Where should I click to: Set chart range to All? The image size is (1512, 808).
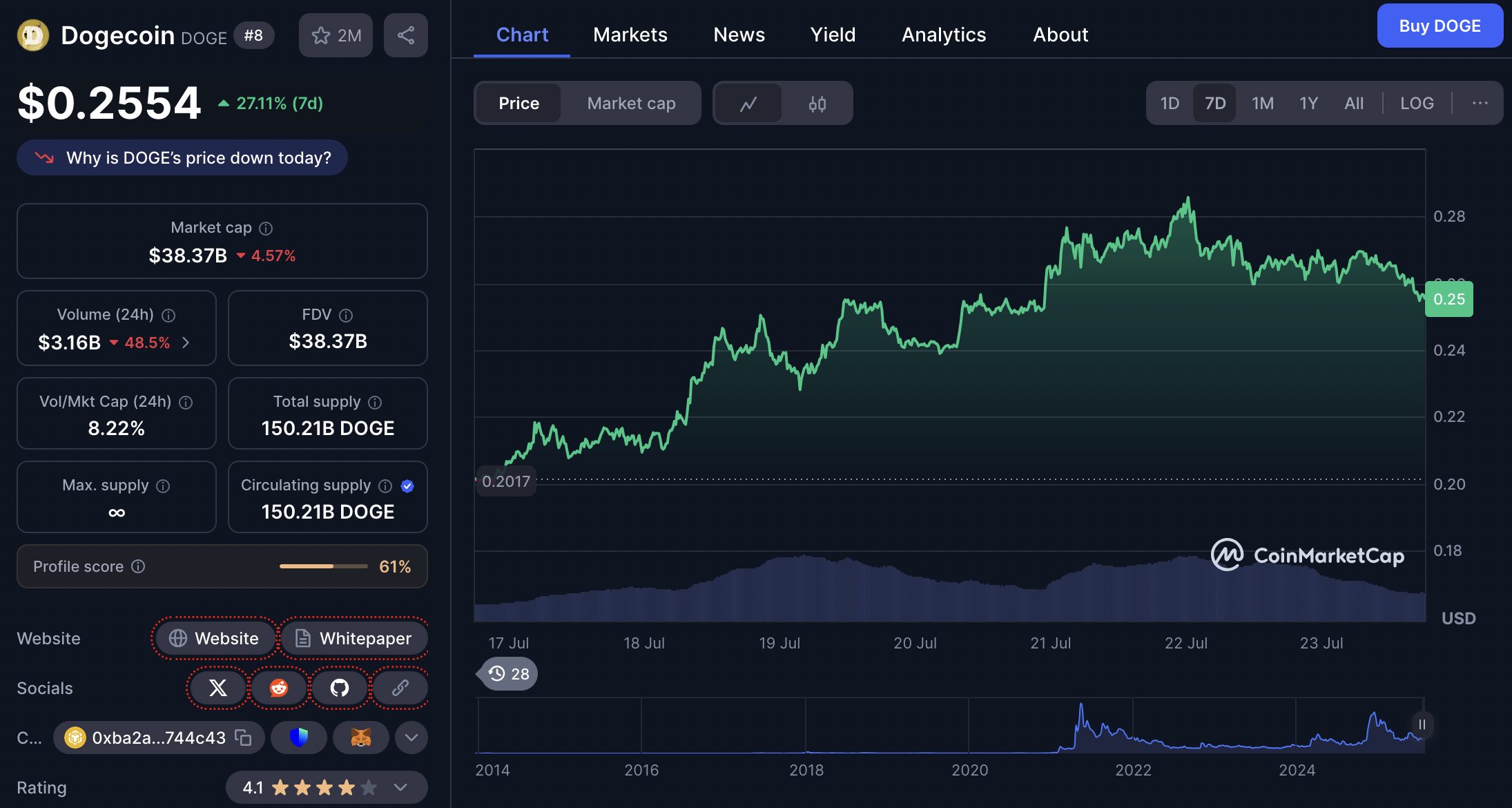tap(1354, 103)
